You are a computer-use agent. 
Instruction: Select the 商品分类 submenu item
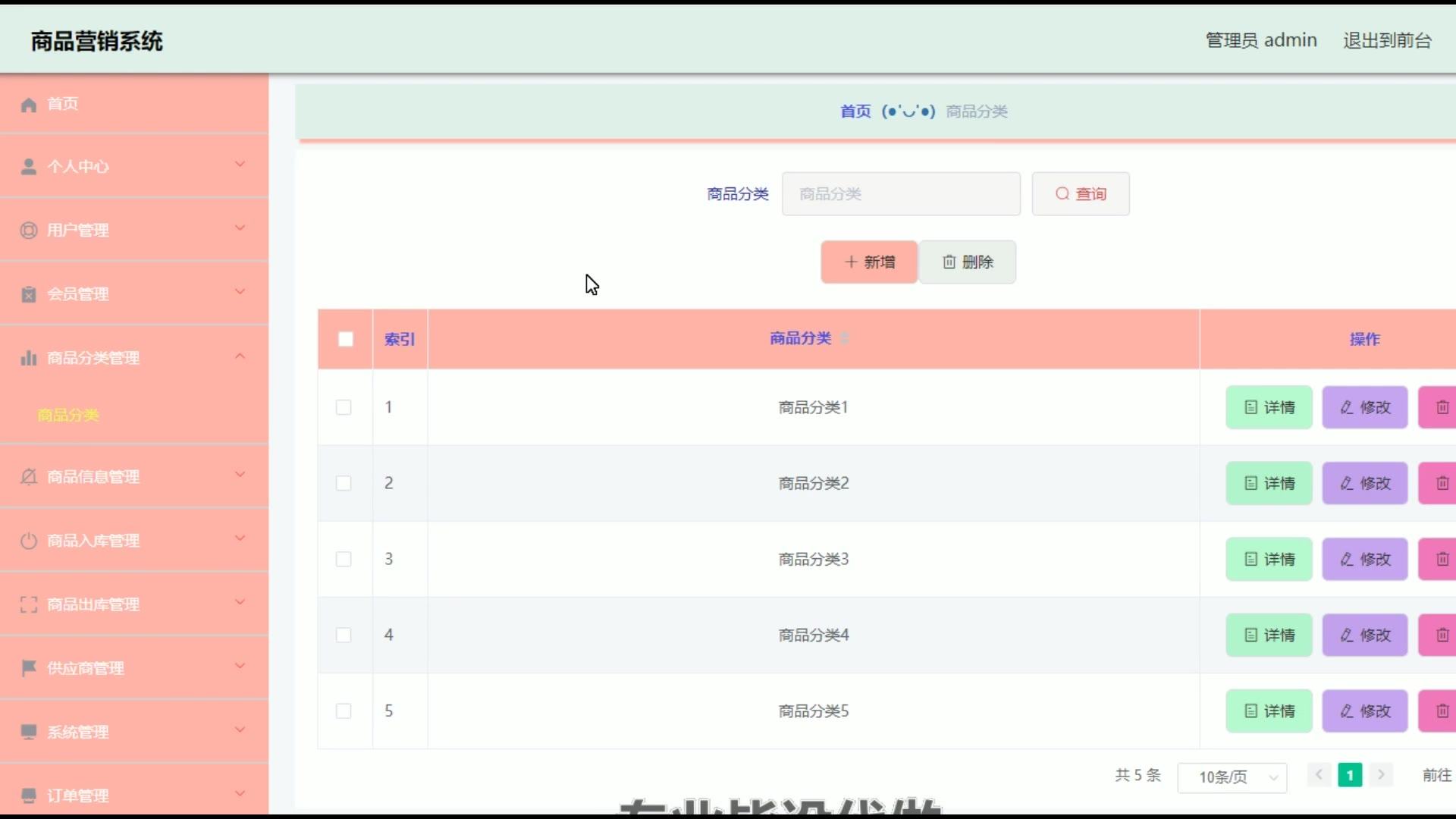point(69,415)
